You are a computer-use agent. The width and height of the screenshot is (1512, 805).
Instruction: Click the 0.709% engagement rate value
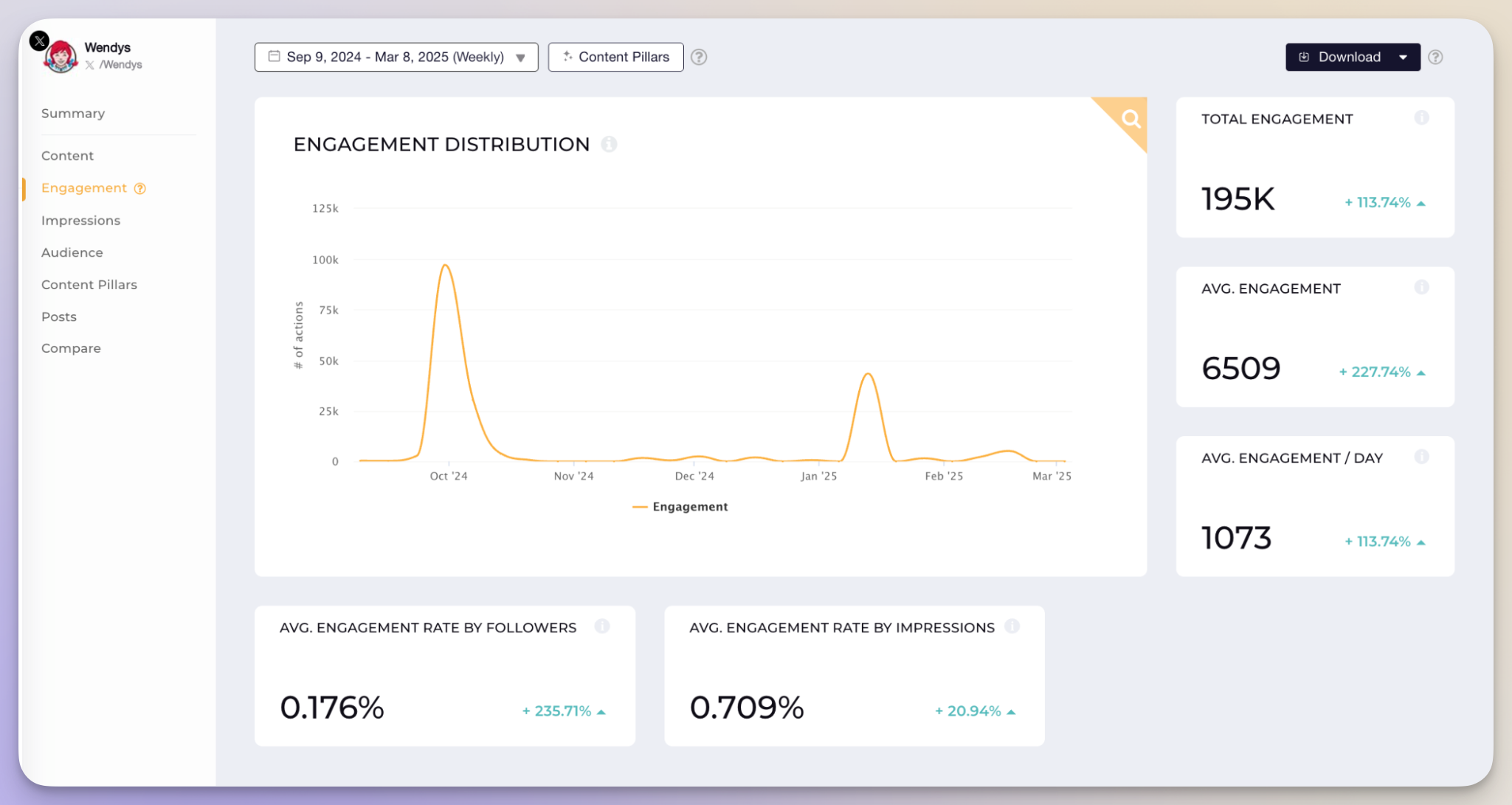(747, 708)
